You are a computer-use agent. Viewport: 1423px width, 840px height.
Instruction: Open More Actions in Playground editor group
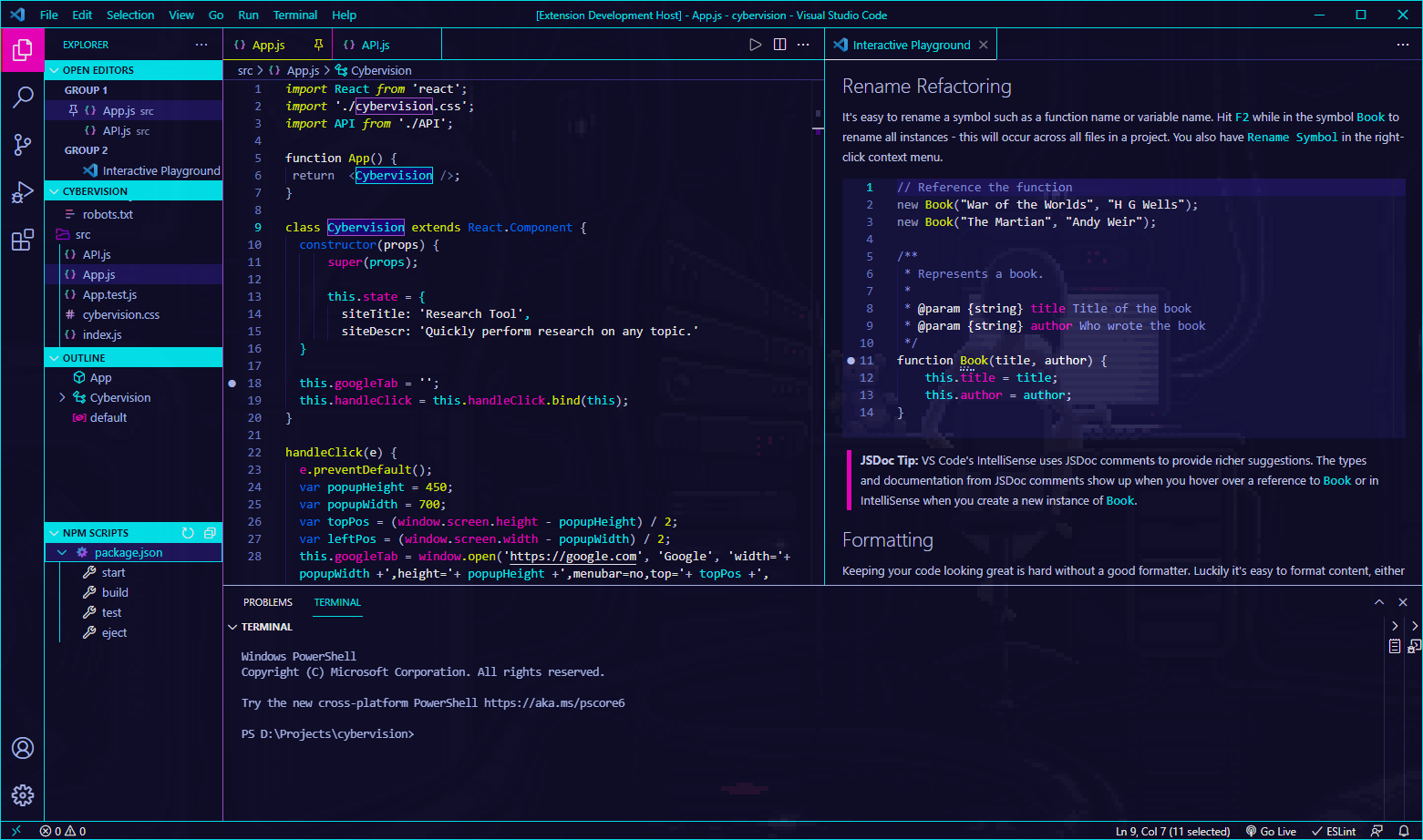(x=1403, y=45)
